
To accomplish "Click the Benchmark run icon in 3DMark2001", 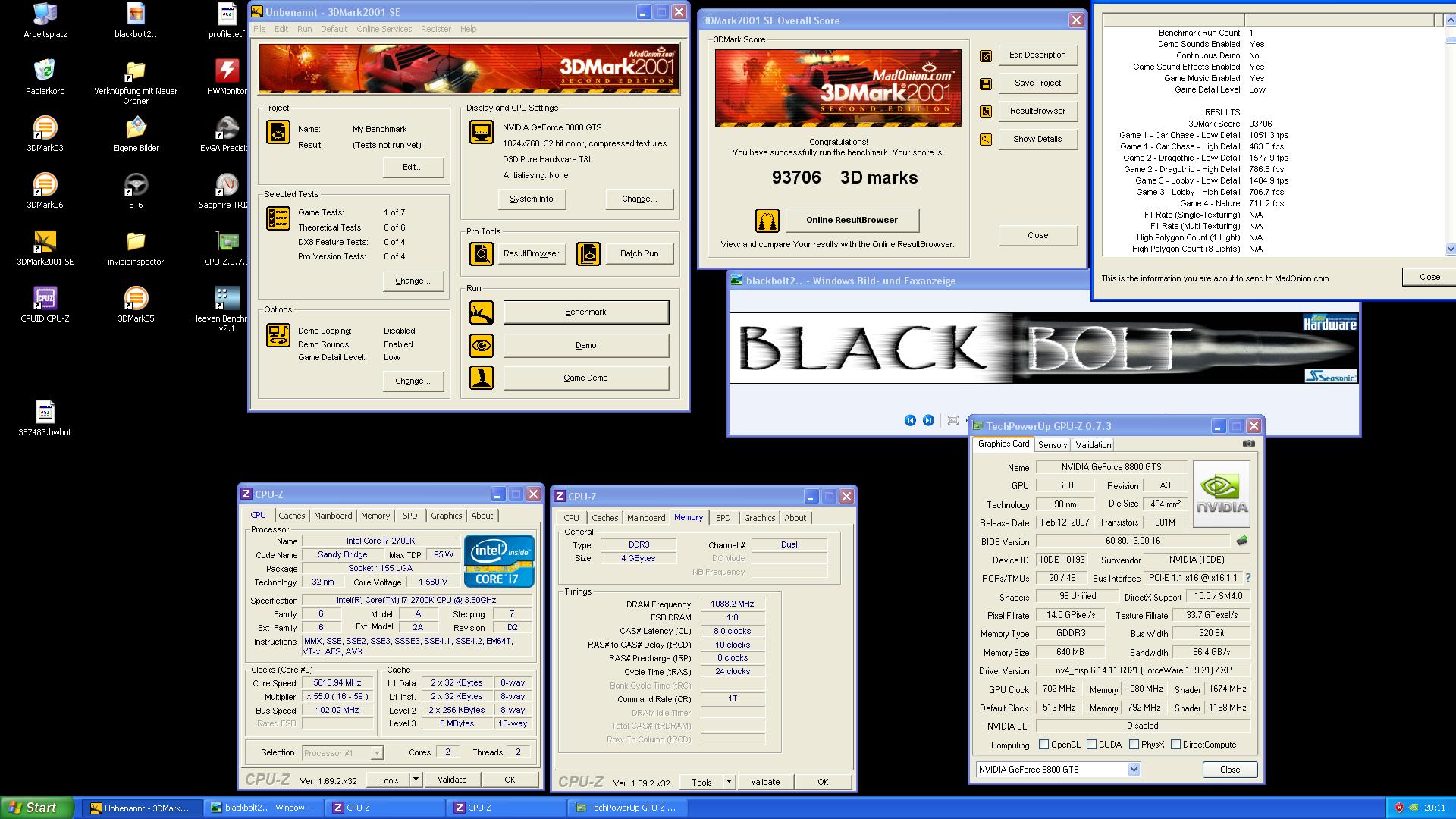I will click(x=482, y=312).
